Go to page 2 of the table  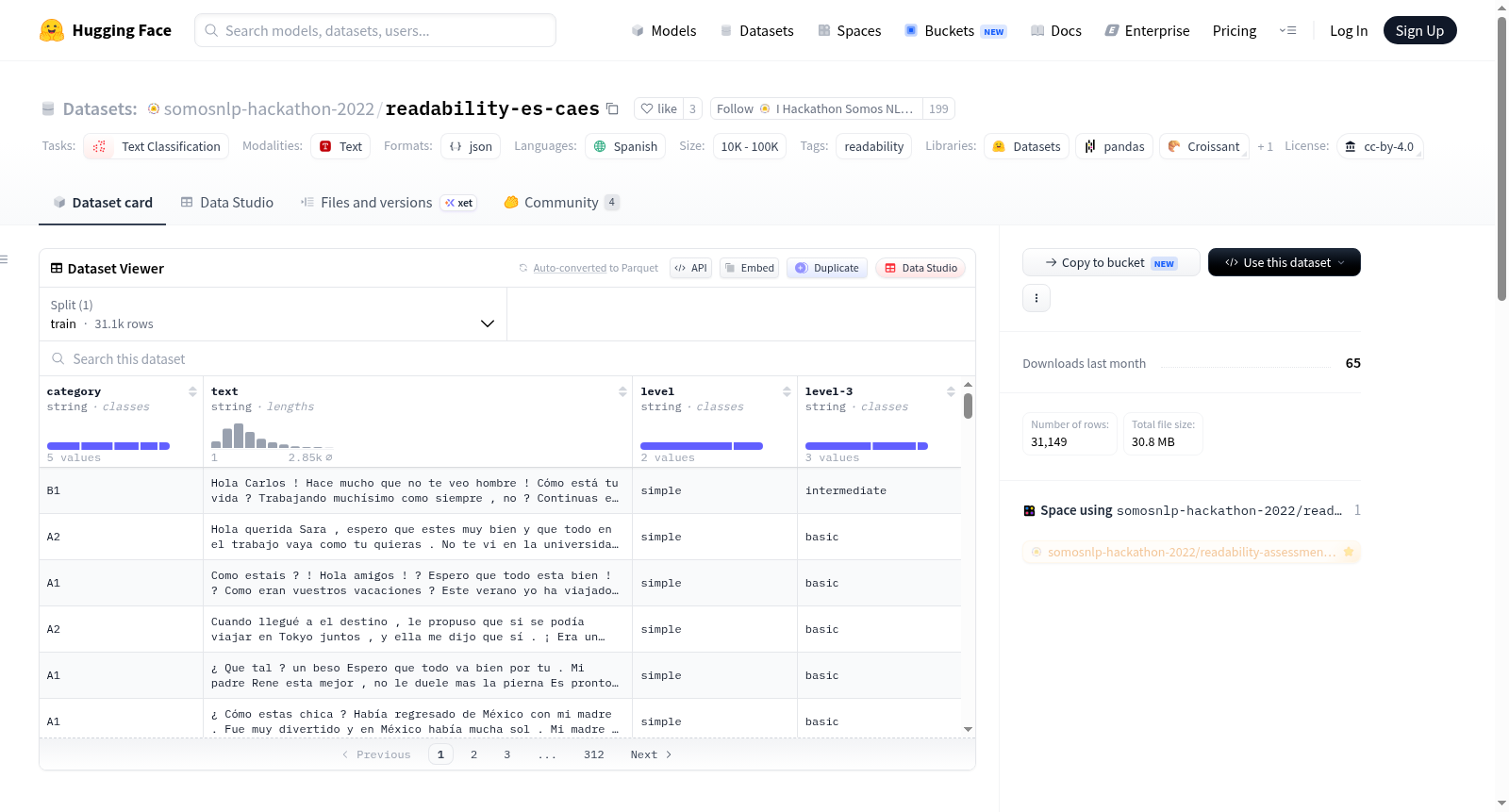[x=473, y=754]
